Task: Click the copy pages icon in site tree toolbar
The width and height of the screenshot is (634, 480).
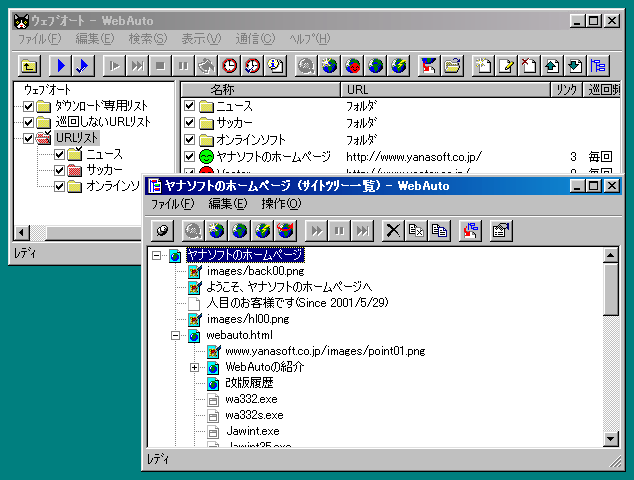Action: coord(440,231)
